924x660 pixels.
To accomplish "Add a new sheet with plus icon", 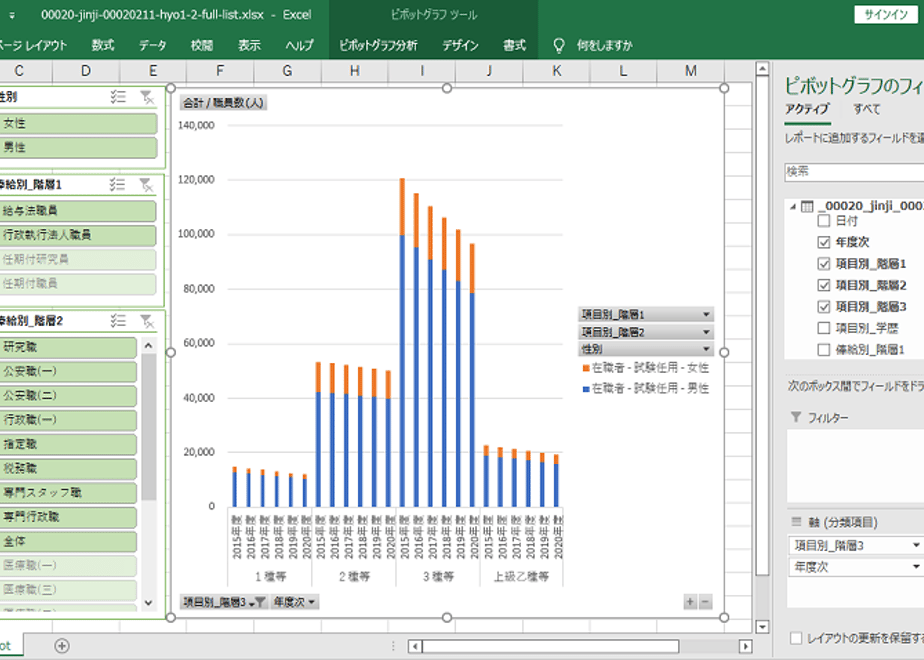I will [62, 646].
